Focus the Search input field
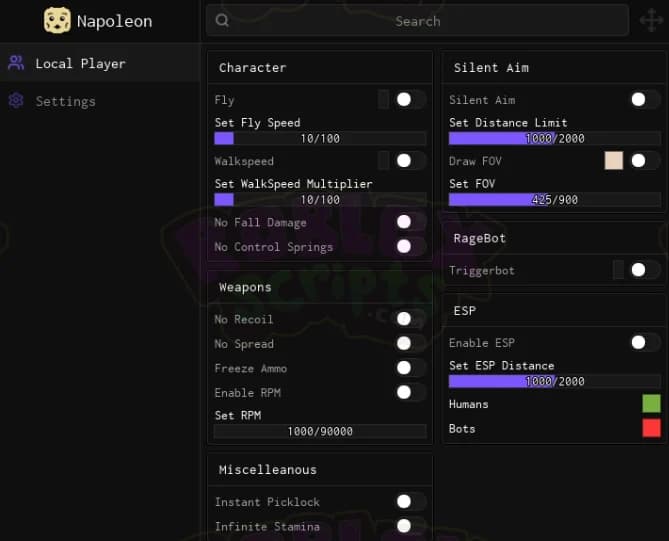This screenshot has width=669, height=541. (417, 20)
